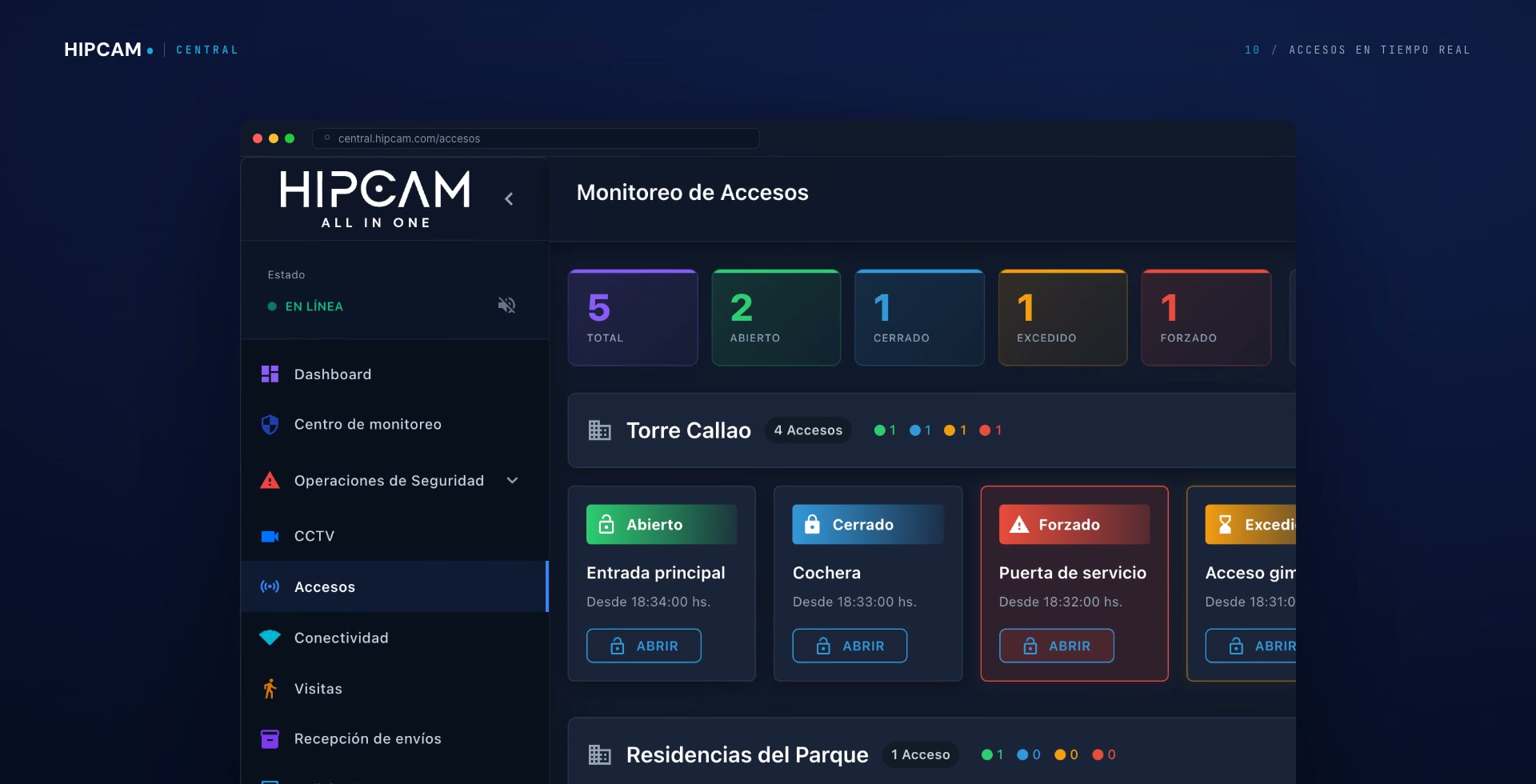
Task: Click 'Desde 18:33:00 hs.' text
Action: pyautogui.click(x=854, y=602)
